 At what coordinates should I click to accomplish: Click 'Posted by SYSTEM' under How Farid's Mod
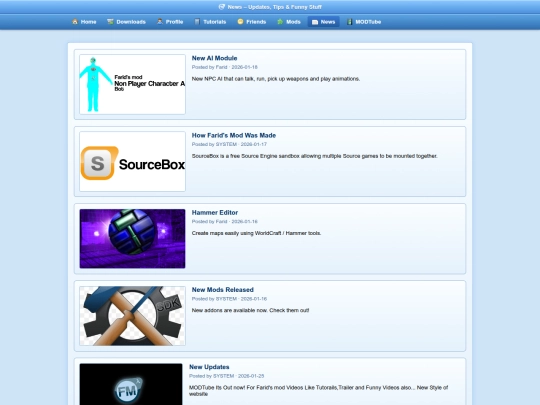coord(214,144)
